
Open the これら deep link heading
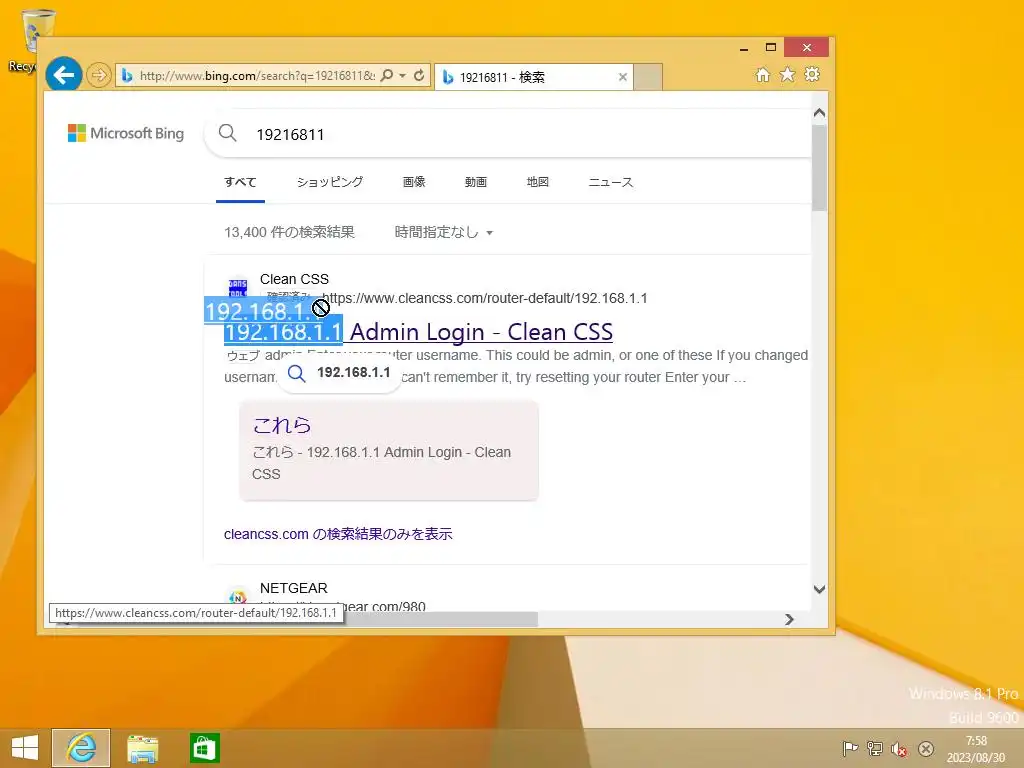[281, 425]
